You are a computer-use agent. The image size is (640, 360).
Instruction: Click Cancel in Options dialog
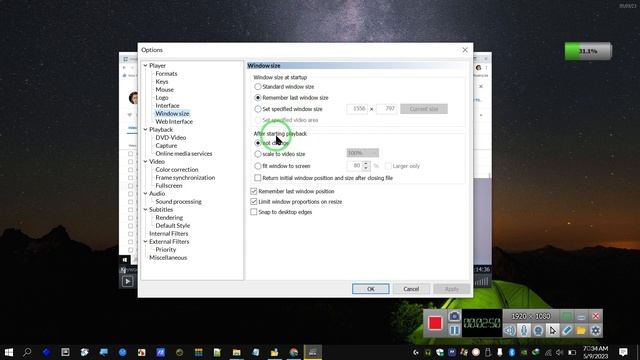tap(411, 289)
